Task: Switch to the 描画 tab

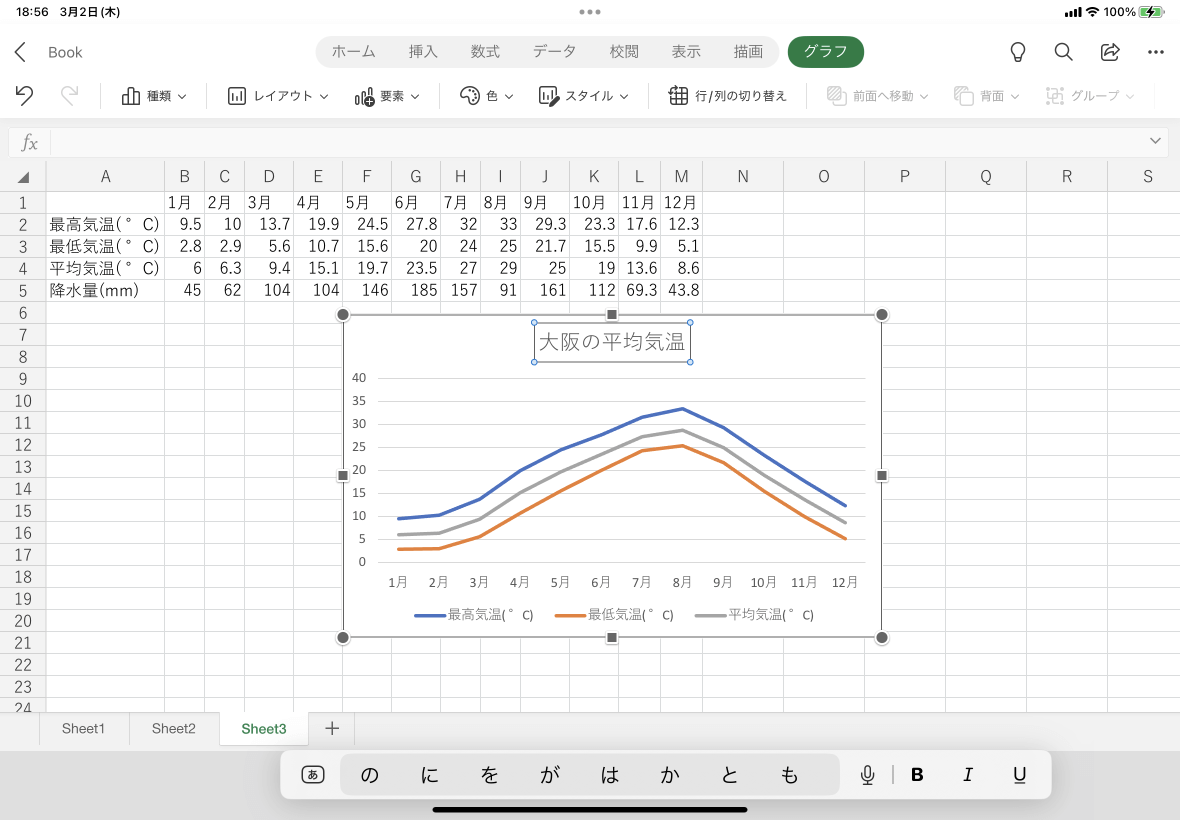Action: coord(748,52)
